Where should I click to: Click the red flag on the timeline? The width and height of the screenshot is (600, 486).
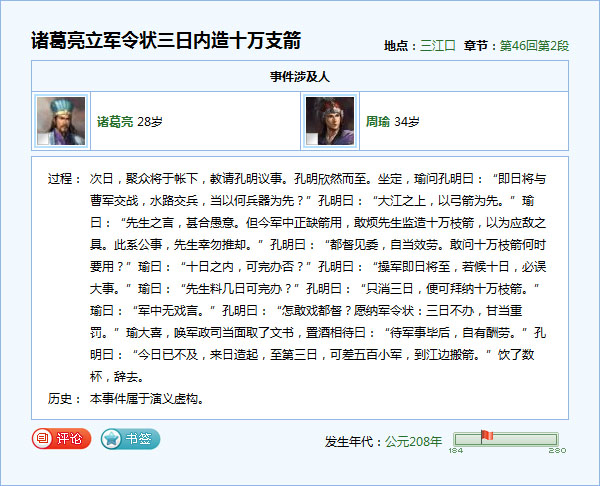click(486, 436)
